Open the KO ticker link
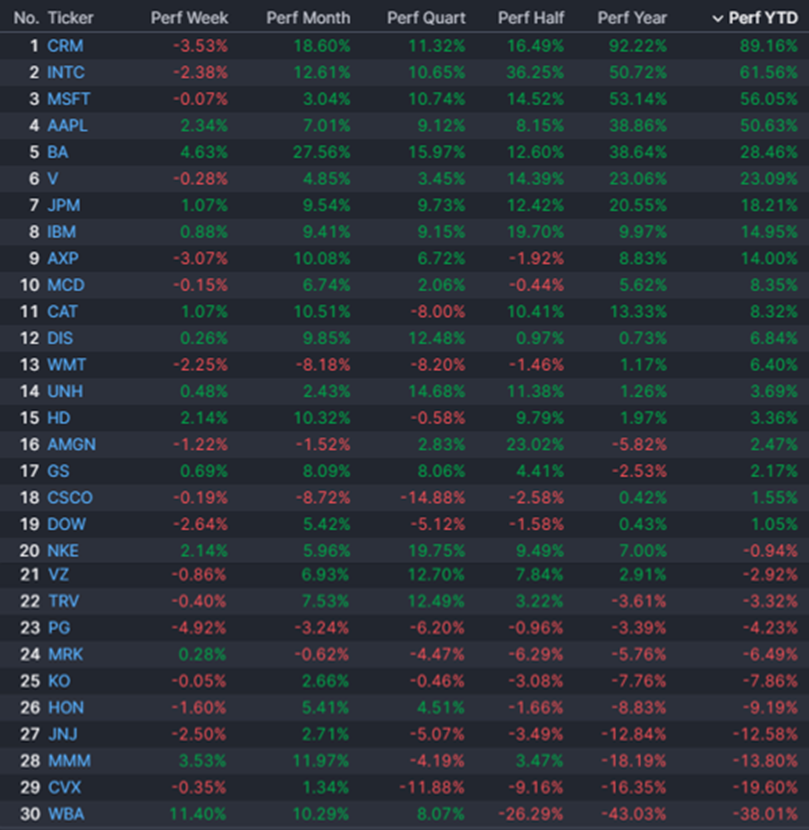Viewport: 809px width, 830px height. point(59,681)
